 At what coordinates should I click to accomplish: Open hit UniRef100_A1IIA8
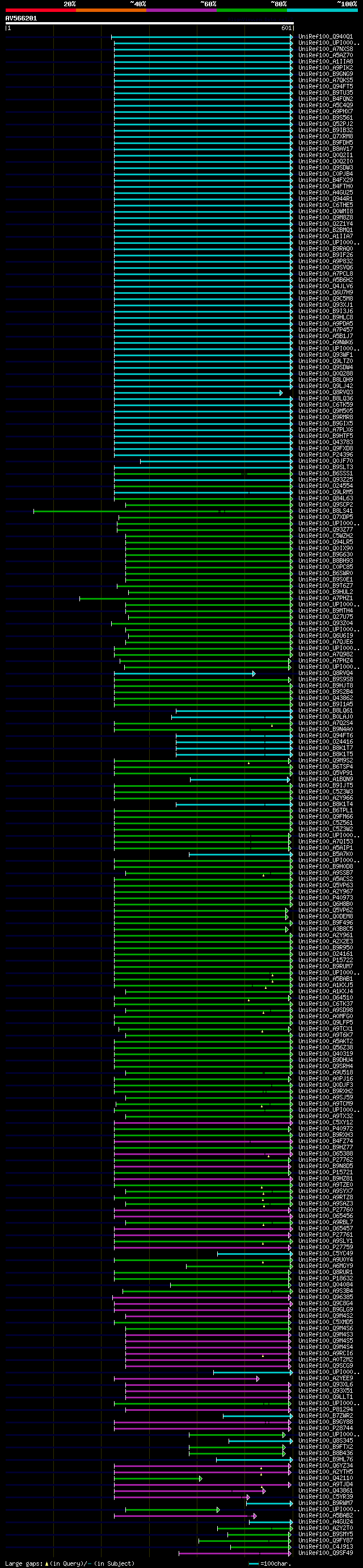(x=325, y=62)
